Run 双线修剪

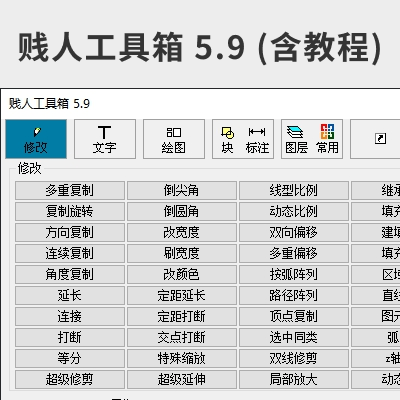[x=294, y=358]
